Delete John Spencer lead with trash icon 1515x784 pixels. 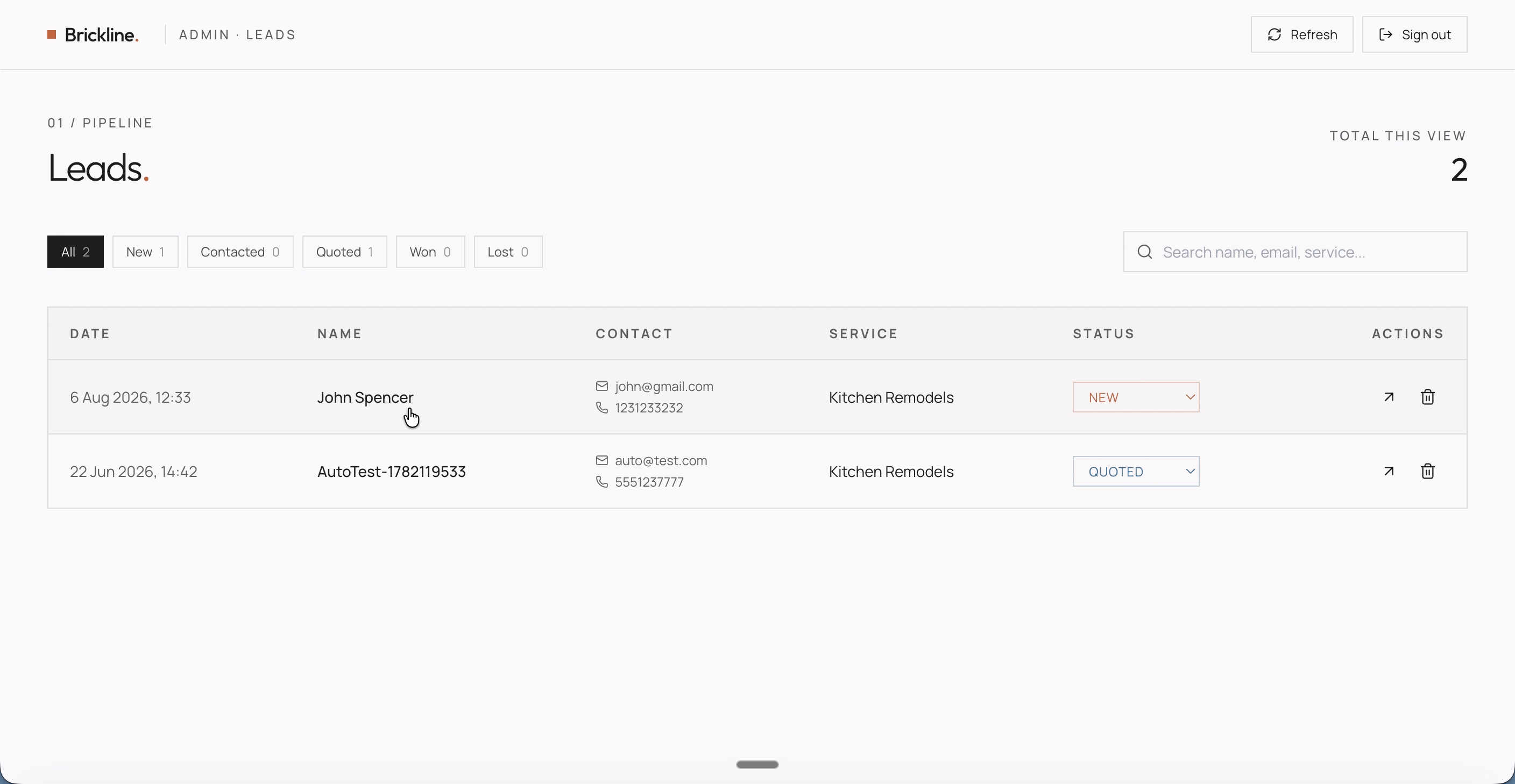tap(1427, 397)
